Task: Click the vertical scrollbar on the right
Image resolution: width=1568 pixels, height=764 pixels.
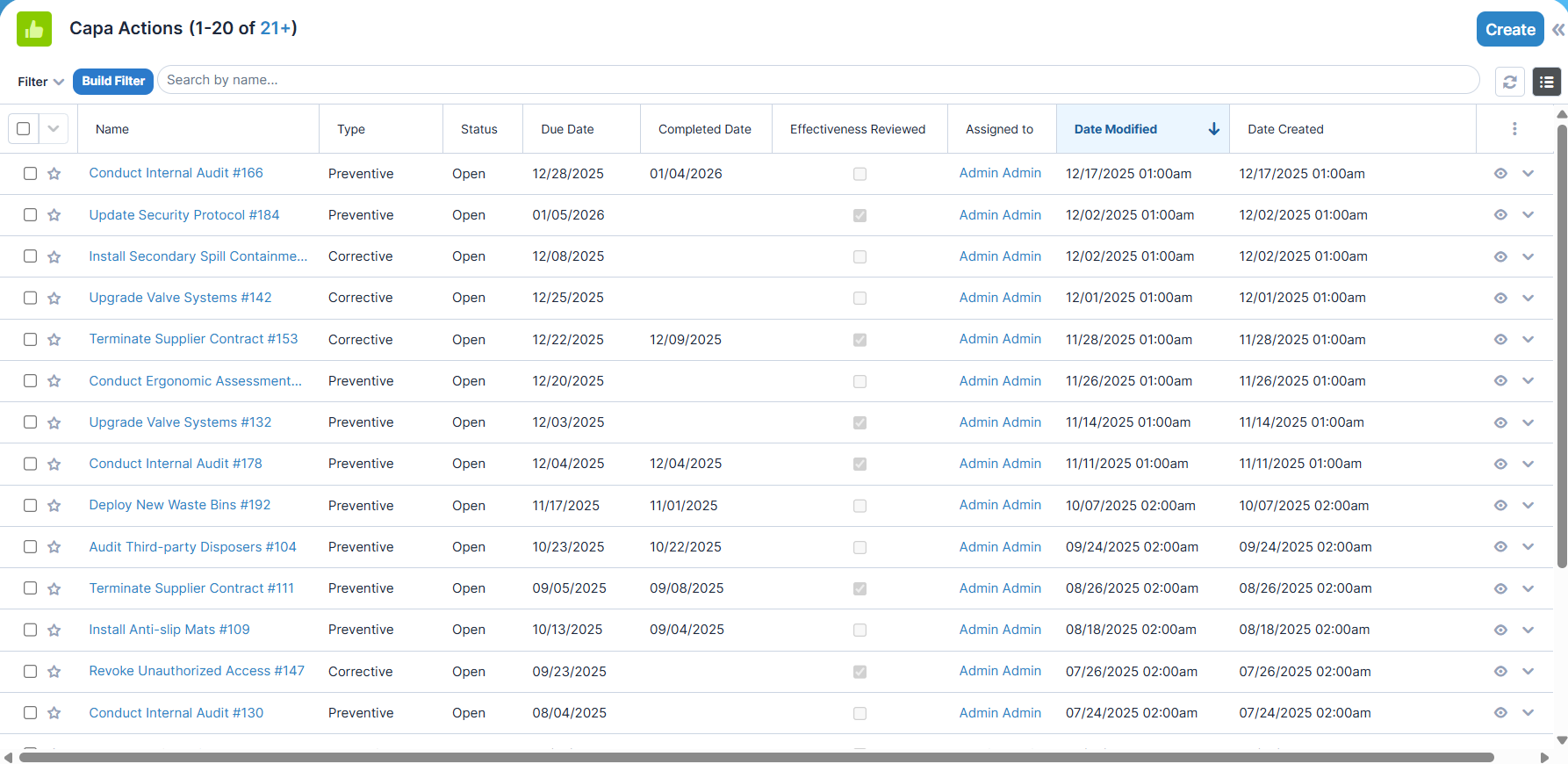Action: pyautogui.click(x=1562, y=347)
